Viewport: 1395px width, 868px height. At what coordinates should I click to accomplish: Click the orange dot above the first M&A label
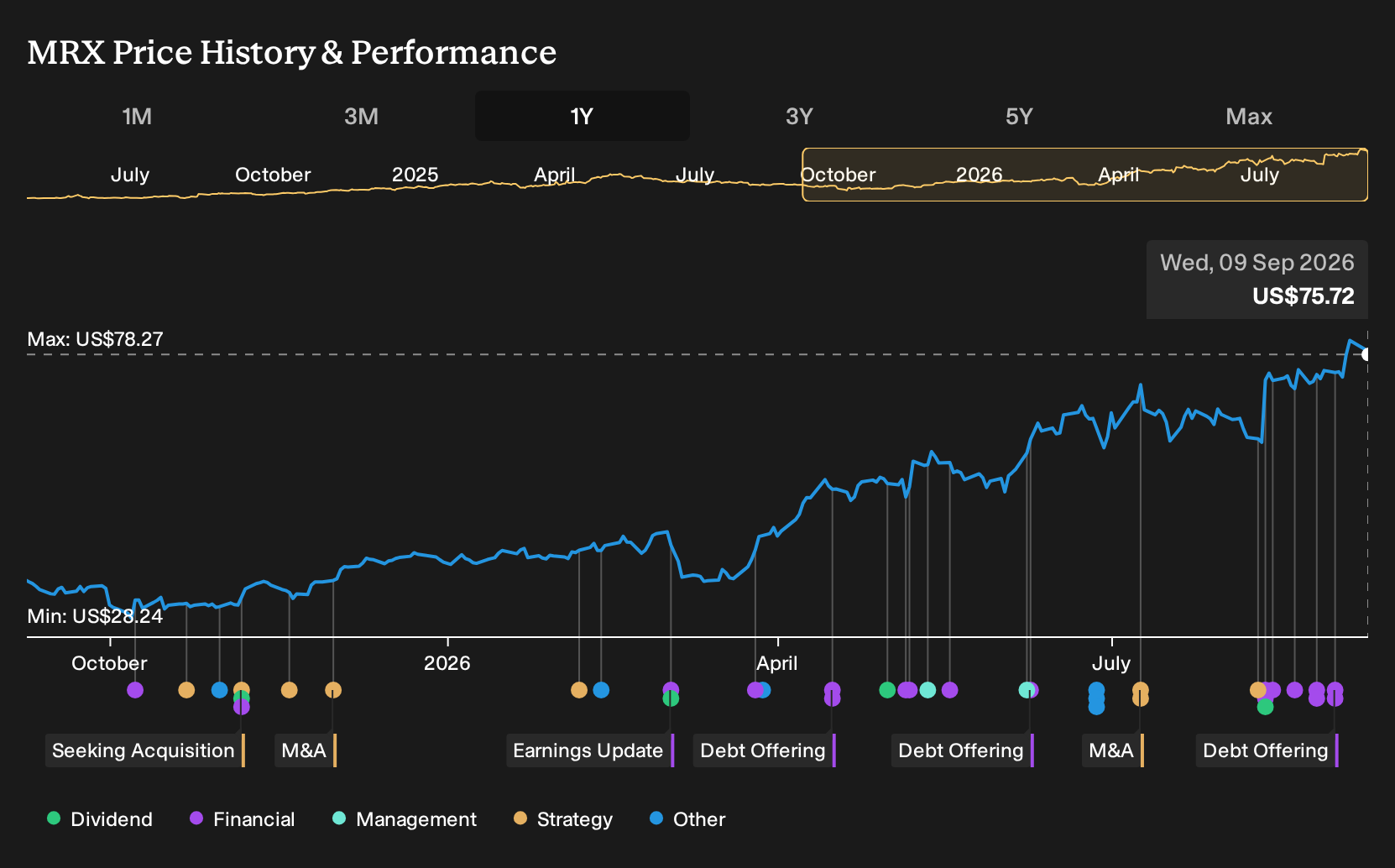click(x=333, y=690)
